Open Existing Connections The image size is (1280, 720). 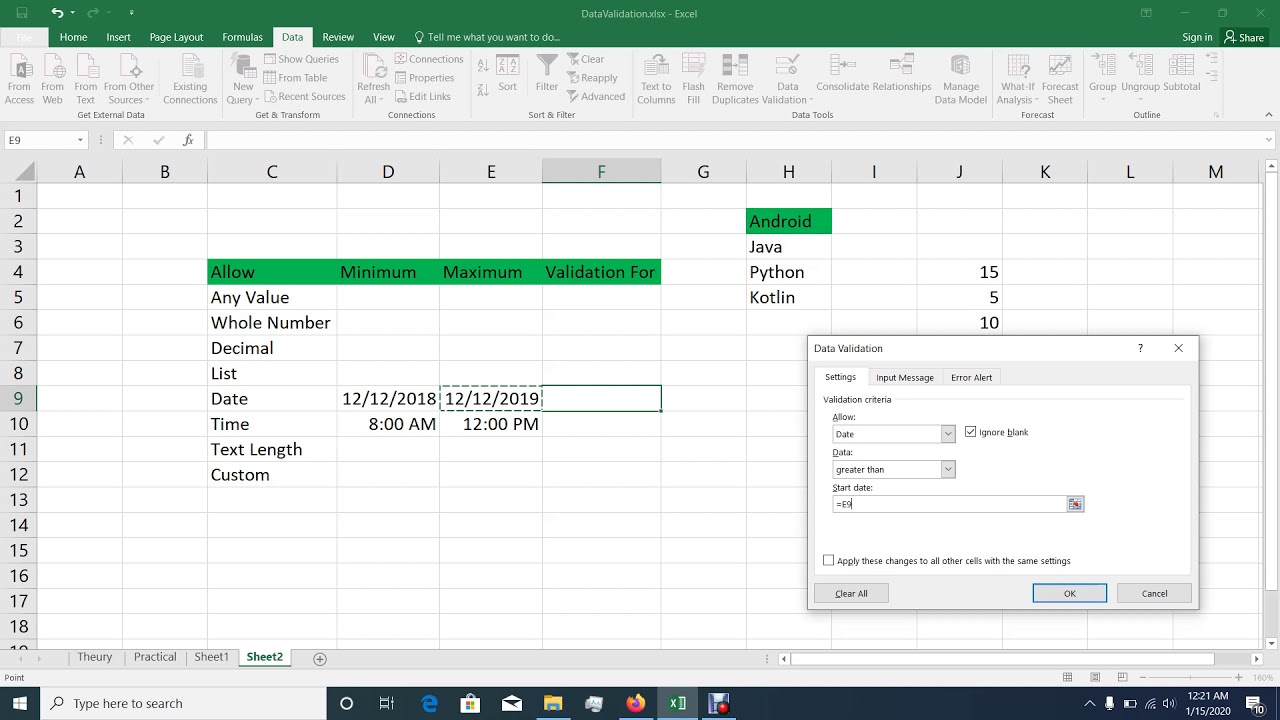[190, 80]
